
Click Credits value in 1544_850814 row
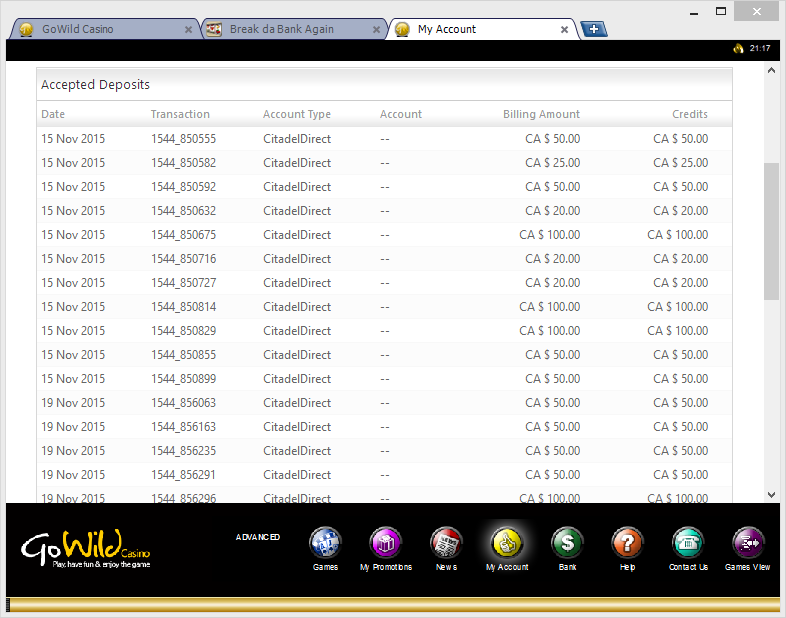[x=678, y=307]
